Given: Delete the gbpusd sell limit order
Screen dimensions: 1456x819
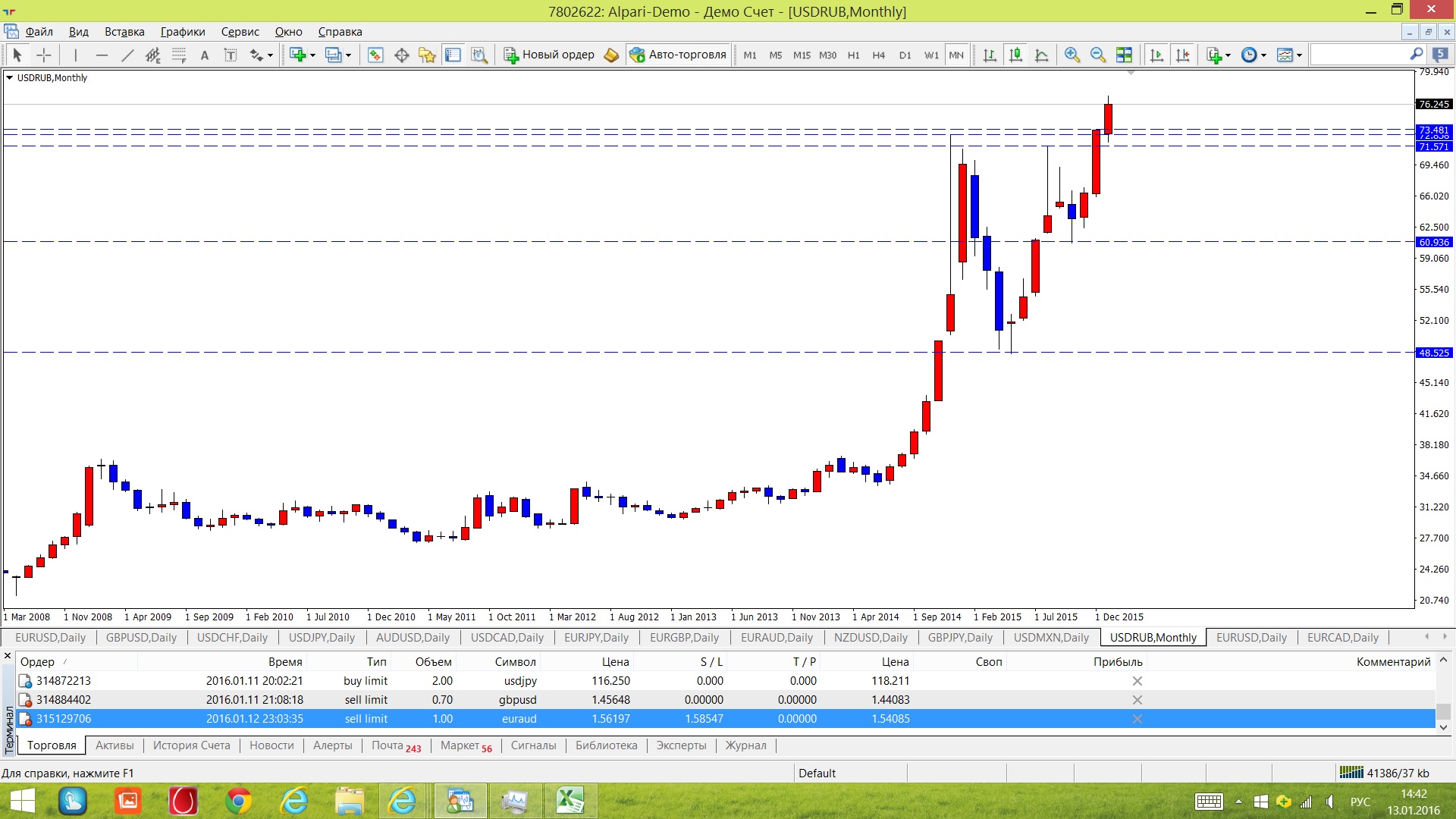Looking at the screenshot, I should pos(1137,700).
